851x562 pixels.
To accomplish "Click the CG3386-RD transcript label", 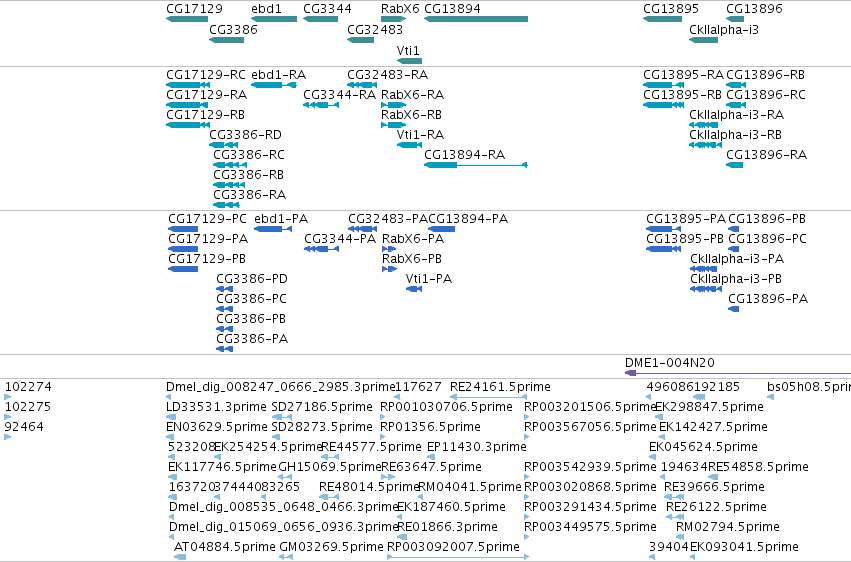I will point(245,135).
